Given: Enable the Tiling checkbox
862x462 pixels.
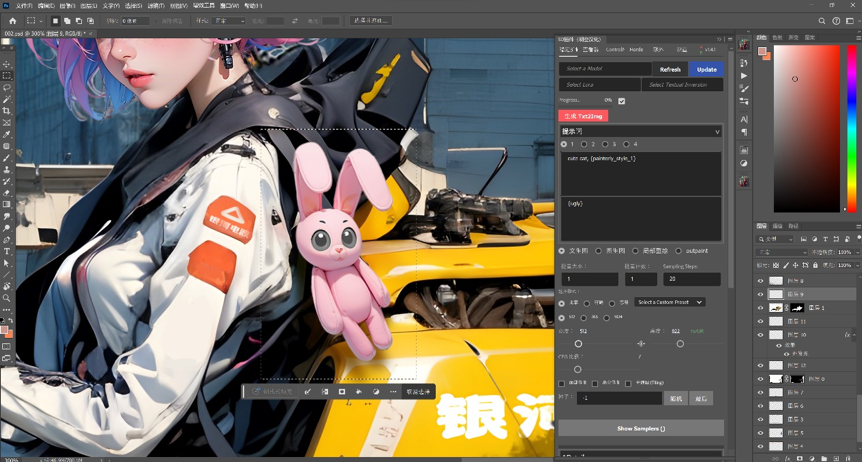Looking at the screenshot, I should pos(628,383).
